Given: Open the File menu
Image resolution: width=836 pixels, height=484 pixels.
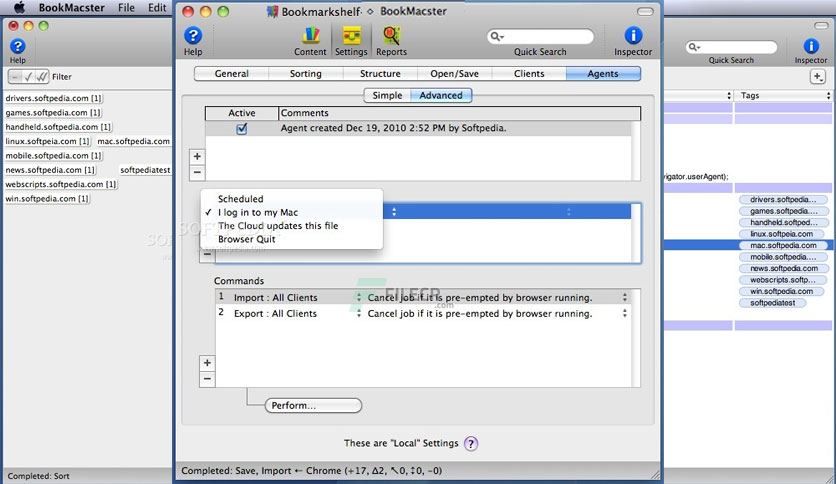Looking at the screenshot, I should click(126, 7).
